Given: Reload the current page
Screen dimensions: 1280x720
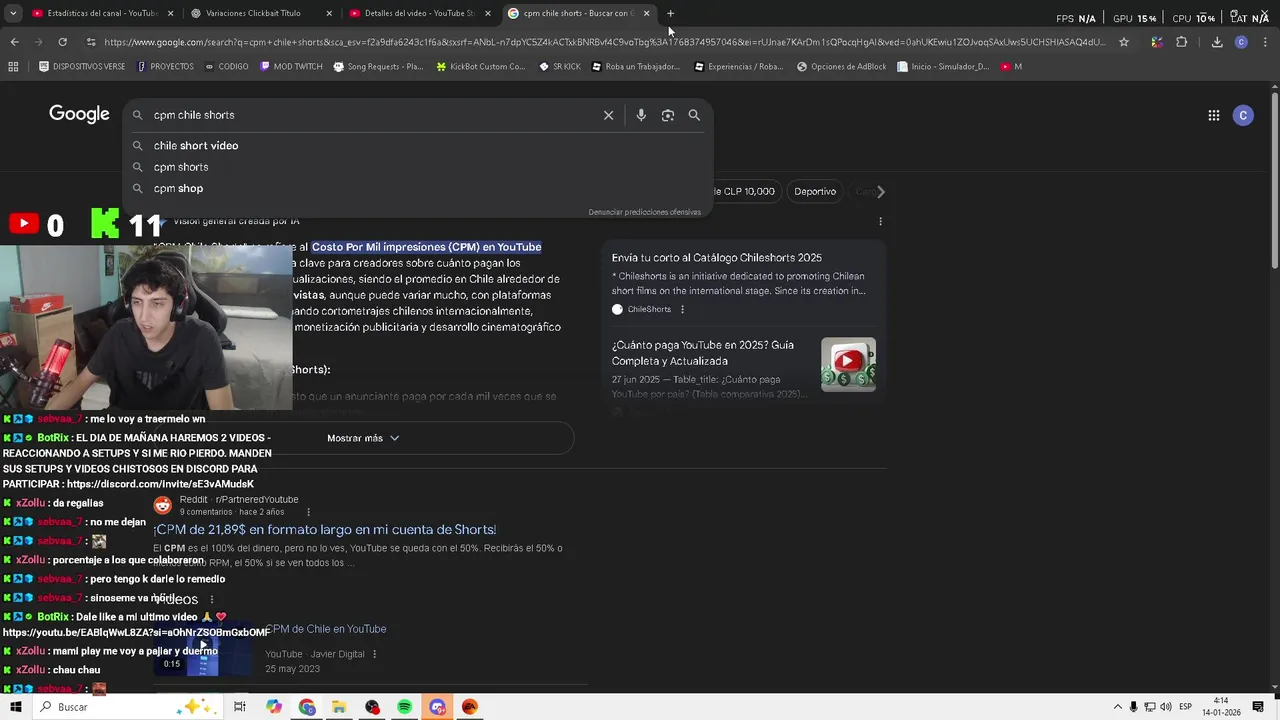Looking at the screenshot, I should [x=62, y=42].
